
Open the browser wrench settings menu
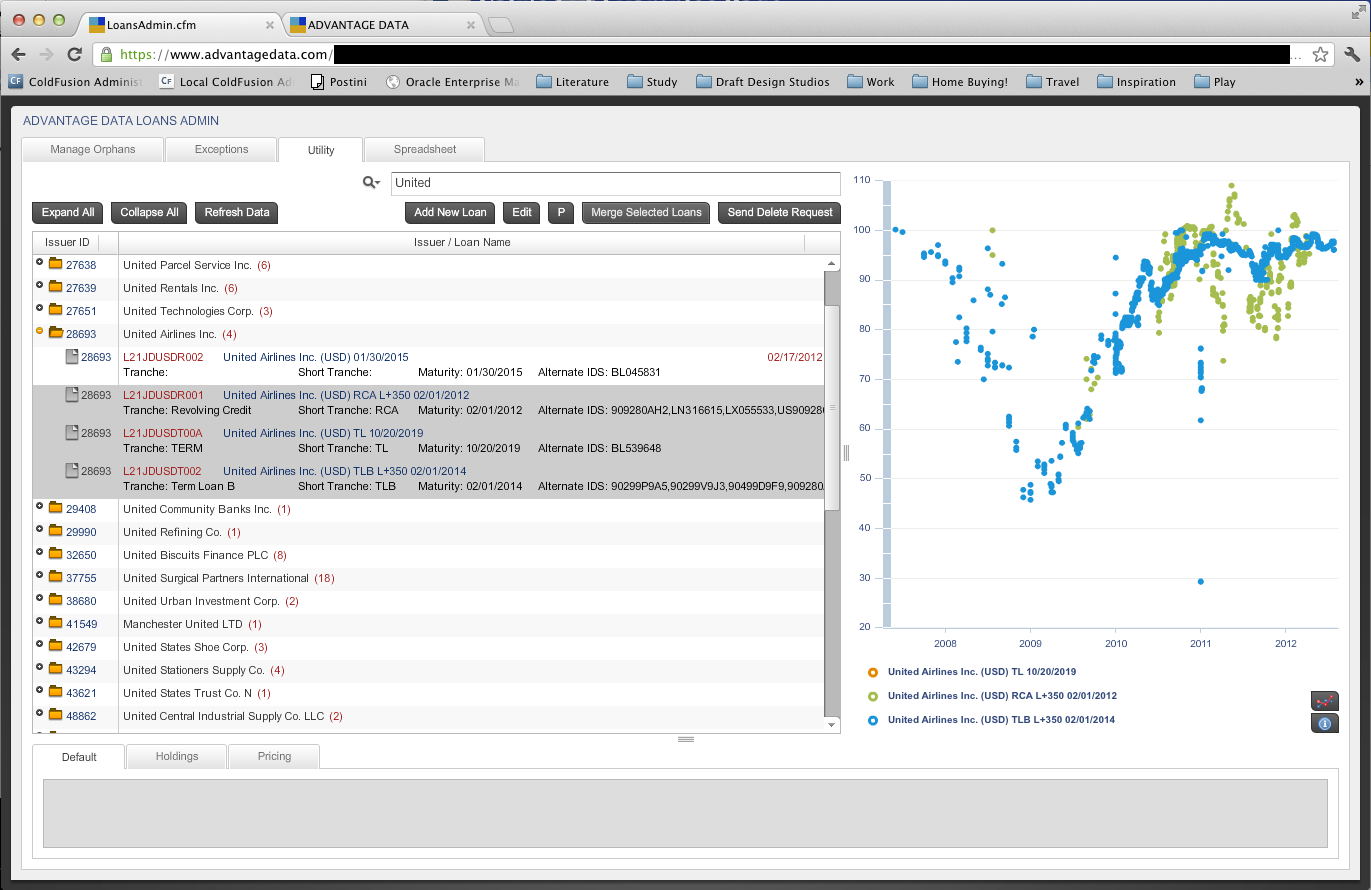(1353, 54)
